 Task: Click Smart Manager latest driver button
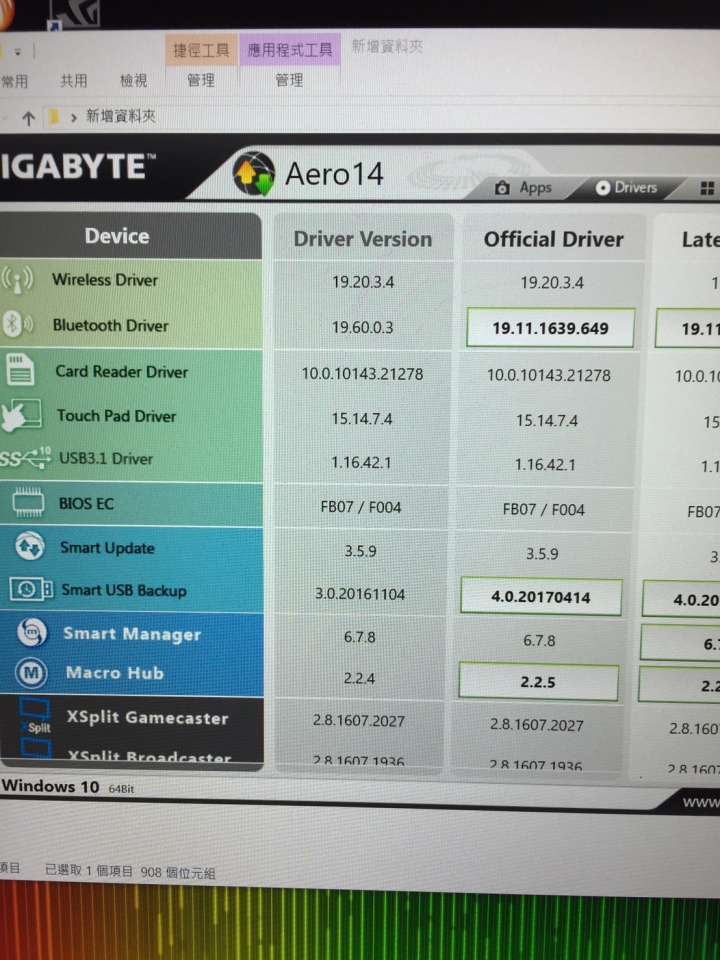click(x=680, y=643)
